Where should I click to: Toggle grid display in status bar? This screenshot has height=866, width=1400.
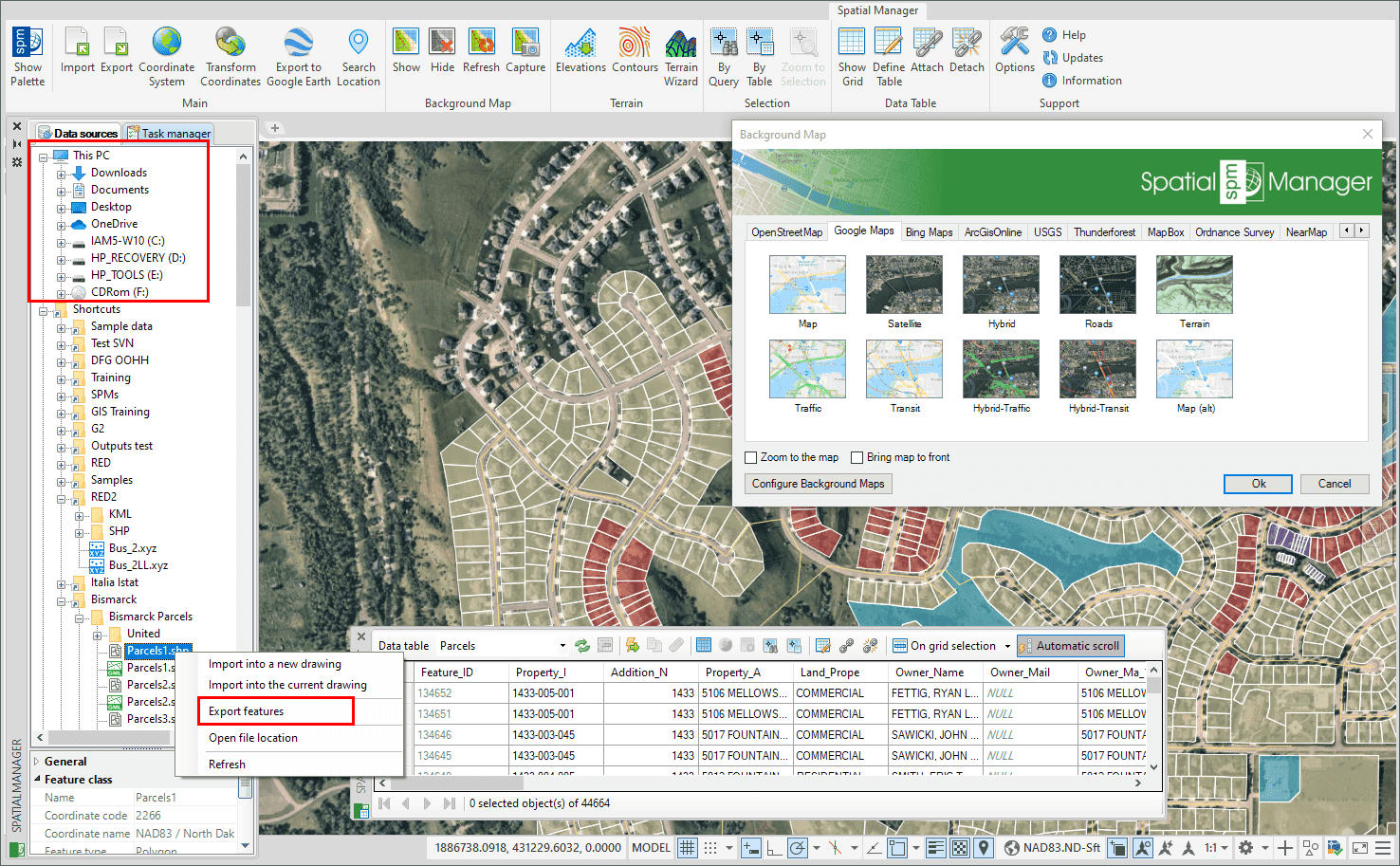point(688,848)
